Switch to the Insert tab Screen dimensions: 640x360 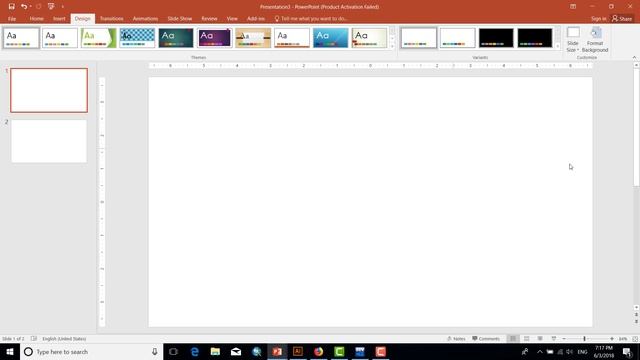click(59, 19)
